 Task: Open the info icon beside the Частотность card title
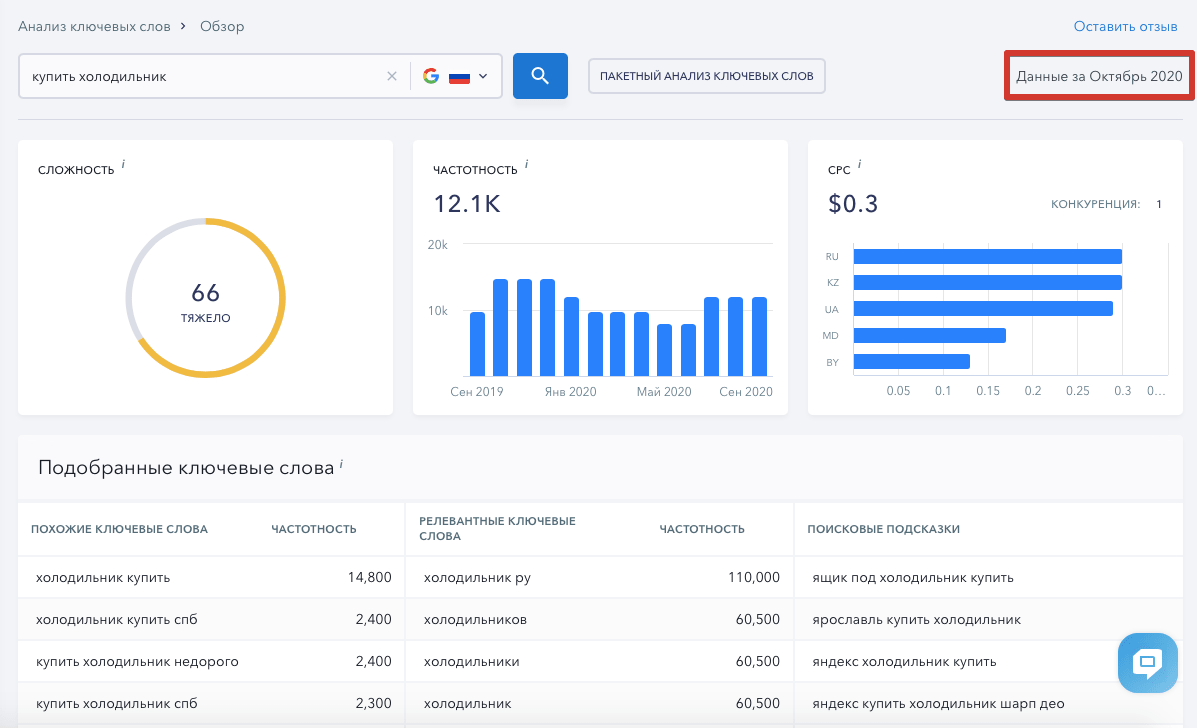(526, 164)
